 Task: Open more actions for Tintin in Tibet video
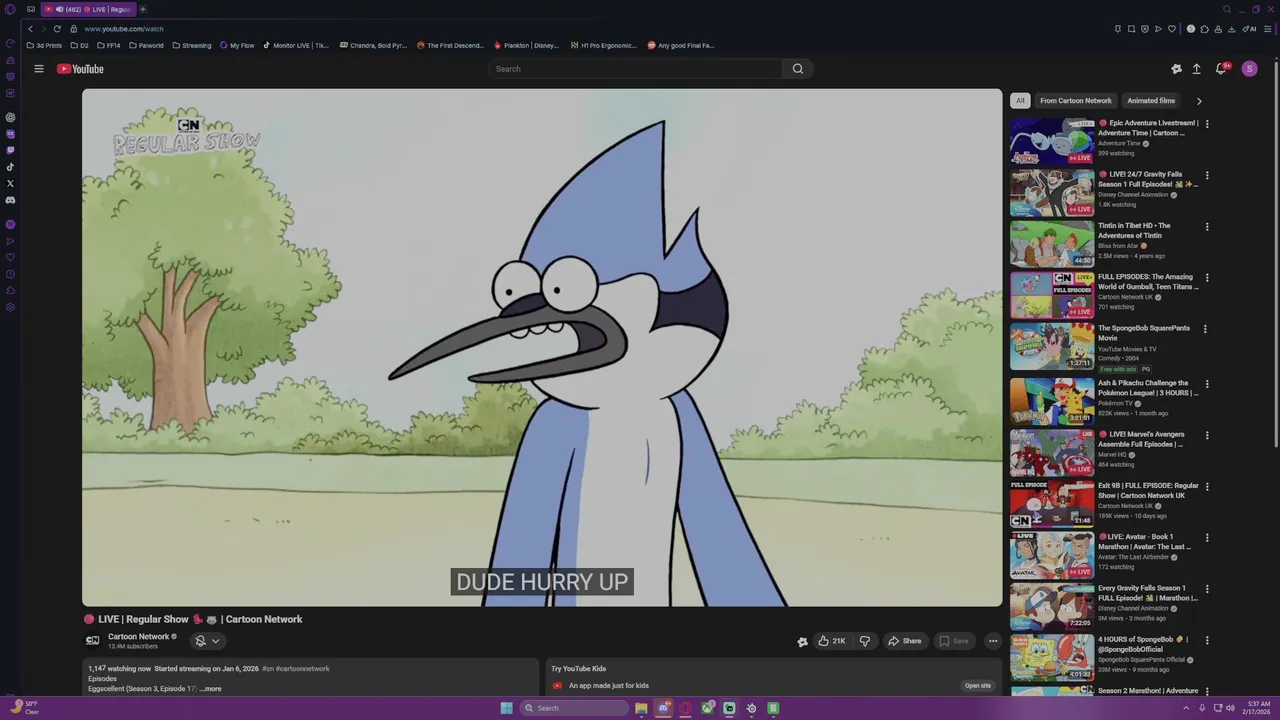[1207, 227]
